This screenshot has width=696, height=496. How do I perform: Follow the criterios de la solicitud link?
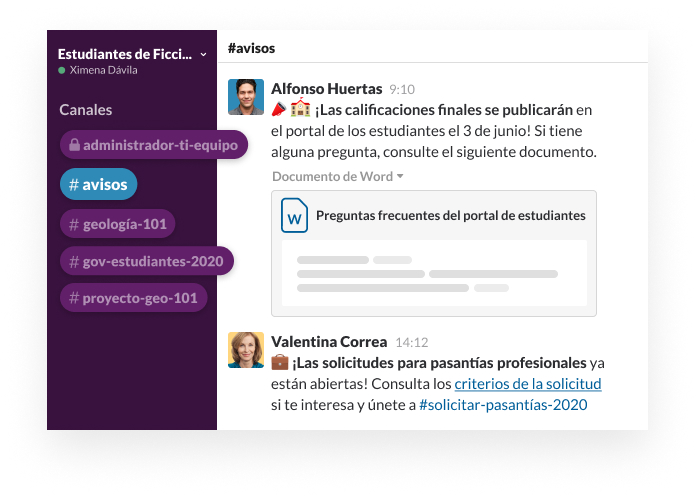(x=527, y=384)
